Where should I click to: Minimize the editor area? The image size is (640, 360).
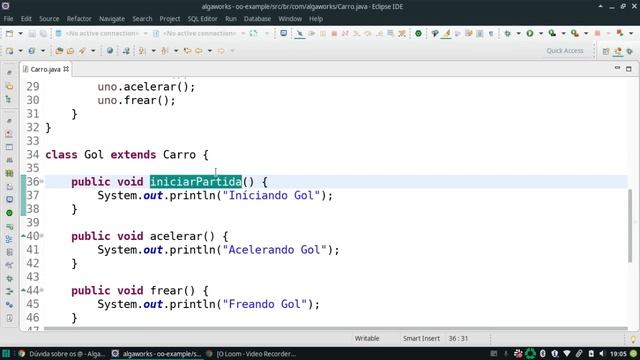(x=617, y=69)
